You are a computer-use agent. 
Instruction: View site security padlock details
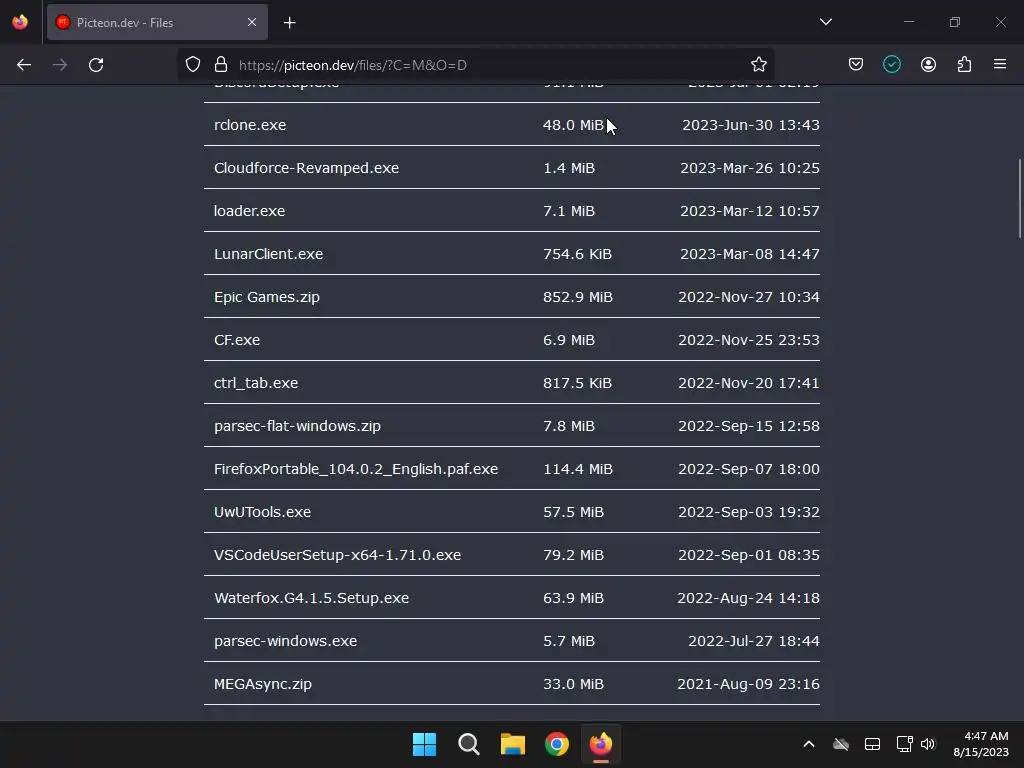click(221, 65)
